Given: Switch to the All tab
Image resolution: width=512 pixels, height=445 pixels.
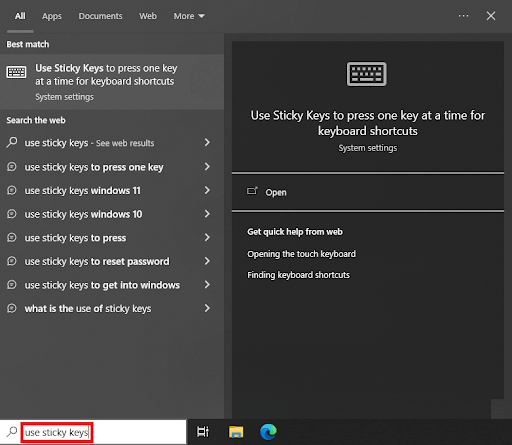Looking at the screenshot, I should pos(20,16).
